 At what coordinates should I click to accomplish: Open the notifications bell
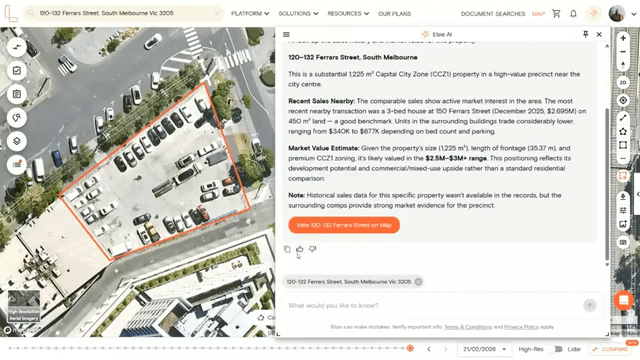click(x=573, y=13)
